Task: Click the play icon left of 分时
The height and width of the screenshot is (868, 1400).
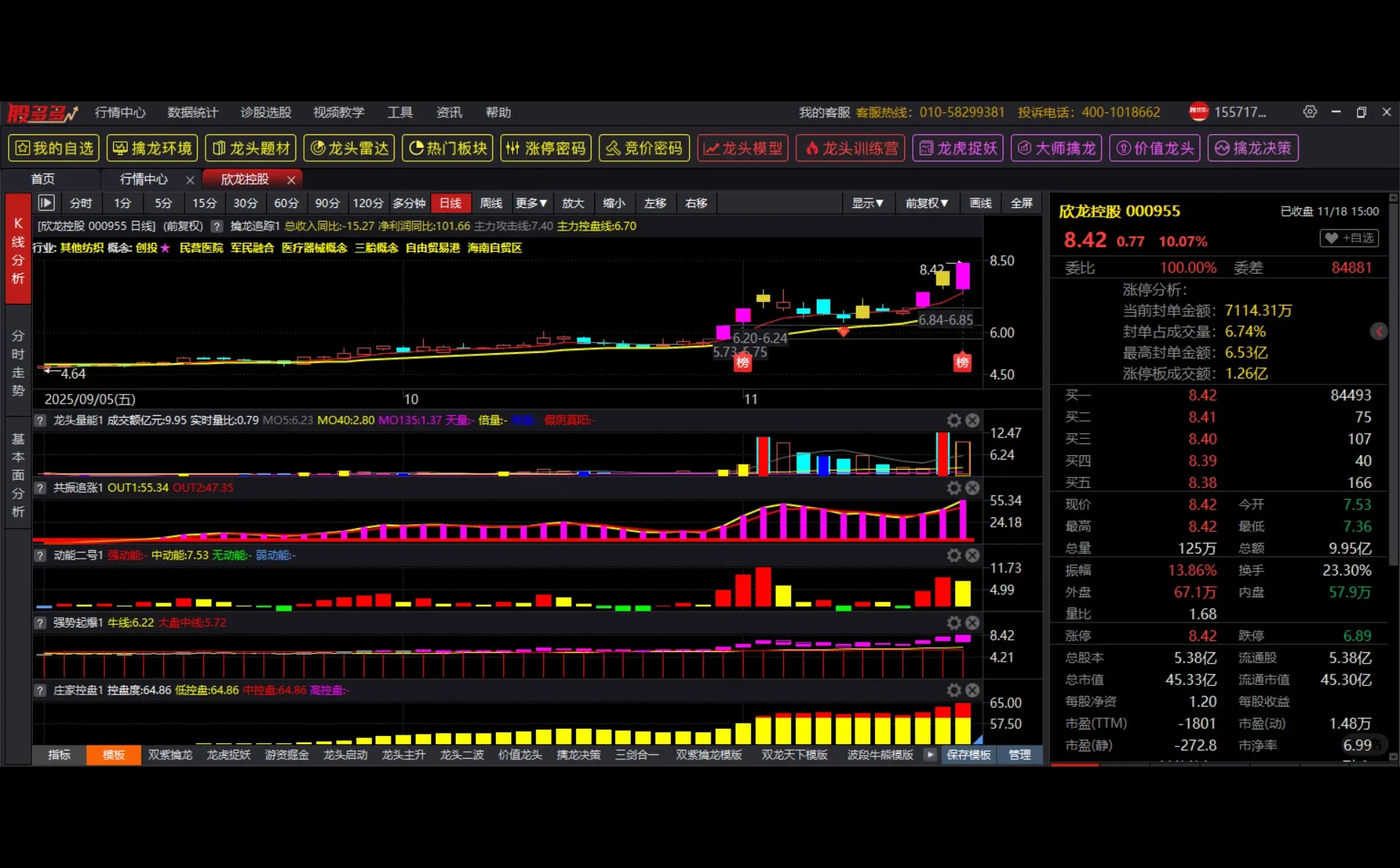Action: point(46,203)
